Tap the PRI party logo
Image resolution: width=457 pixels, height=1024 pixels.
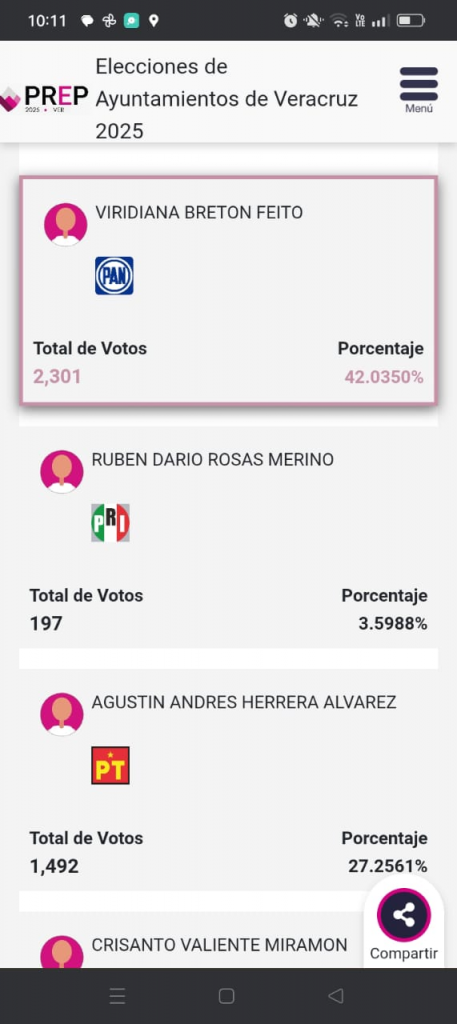(110, 522)
